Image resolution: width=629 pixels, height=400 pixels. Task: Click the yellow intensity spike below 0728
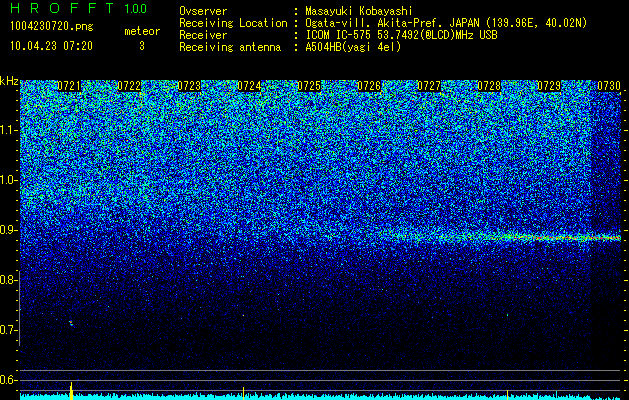(507, 394)
